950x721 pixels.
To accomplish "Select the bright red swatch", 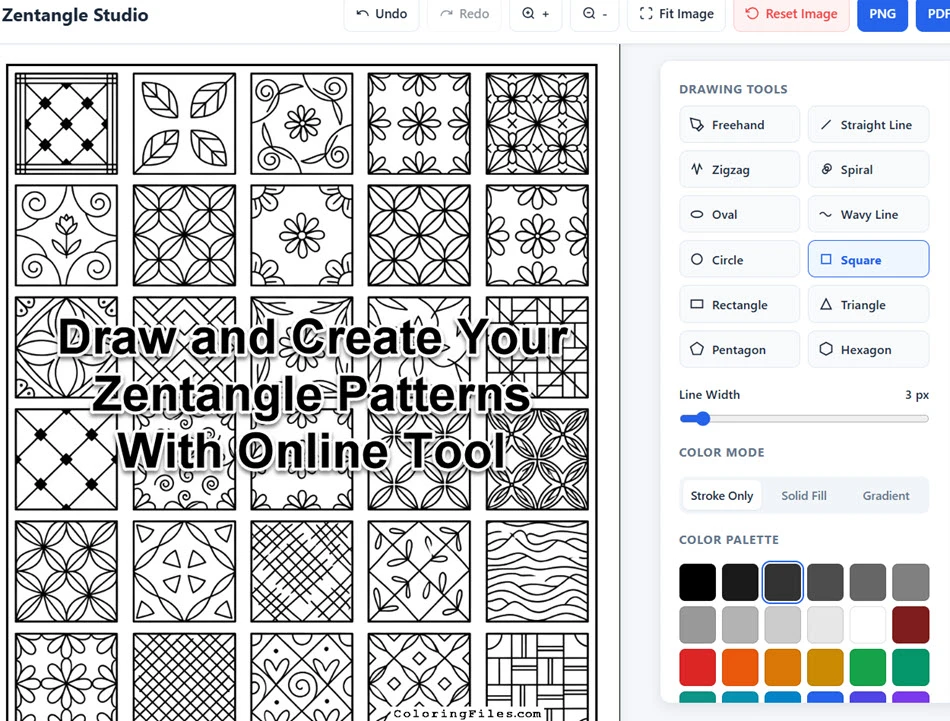I will tap(697, 667).
